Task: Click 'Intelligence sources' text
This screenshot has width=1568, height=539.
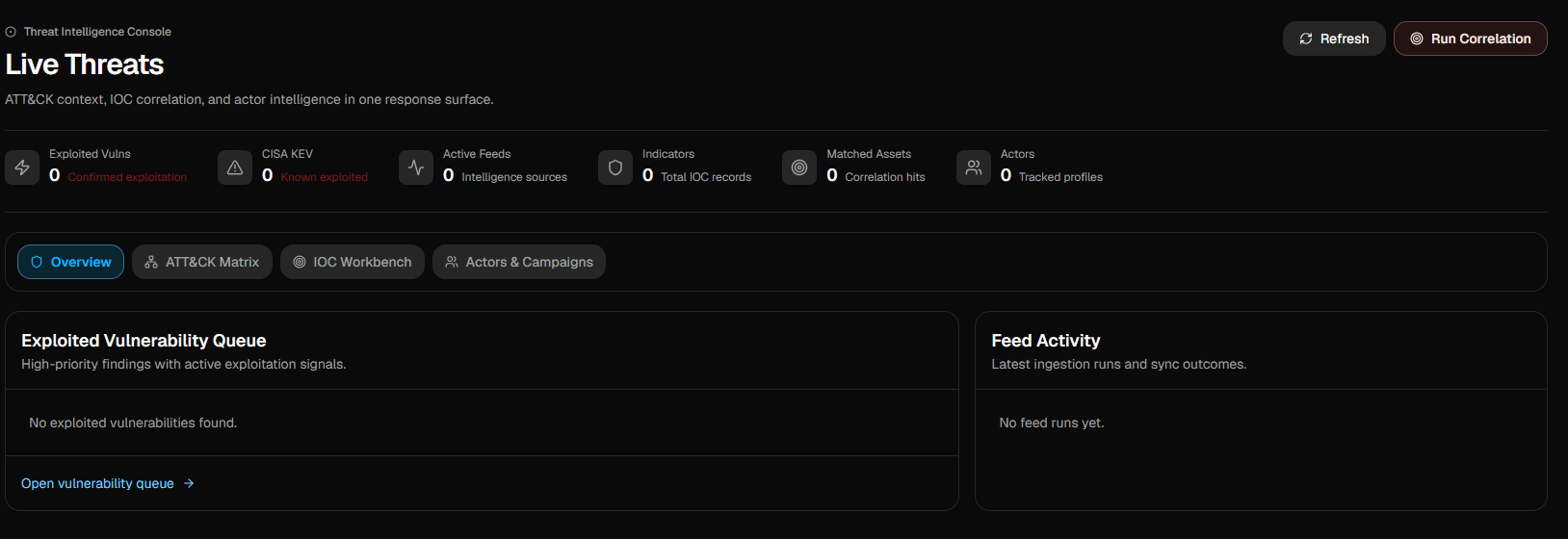Action: (x=514, y=177)
